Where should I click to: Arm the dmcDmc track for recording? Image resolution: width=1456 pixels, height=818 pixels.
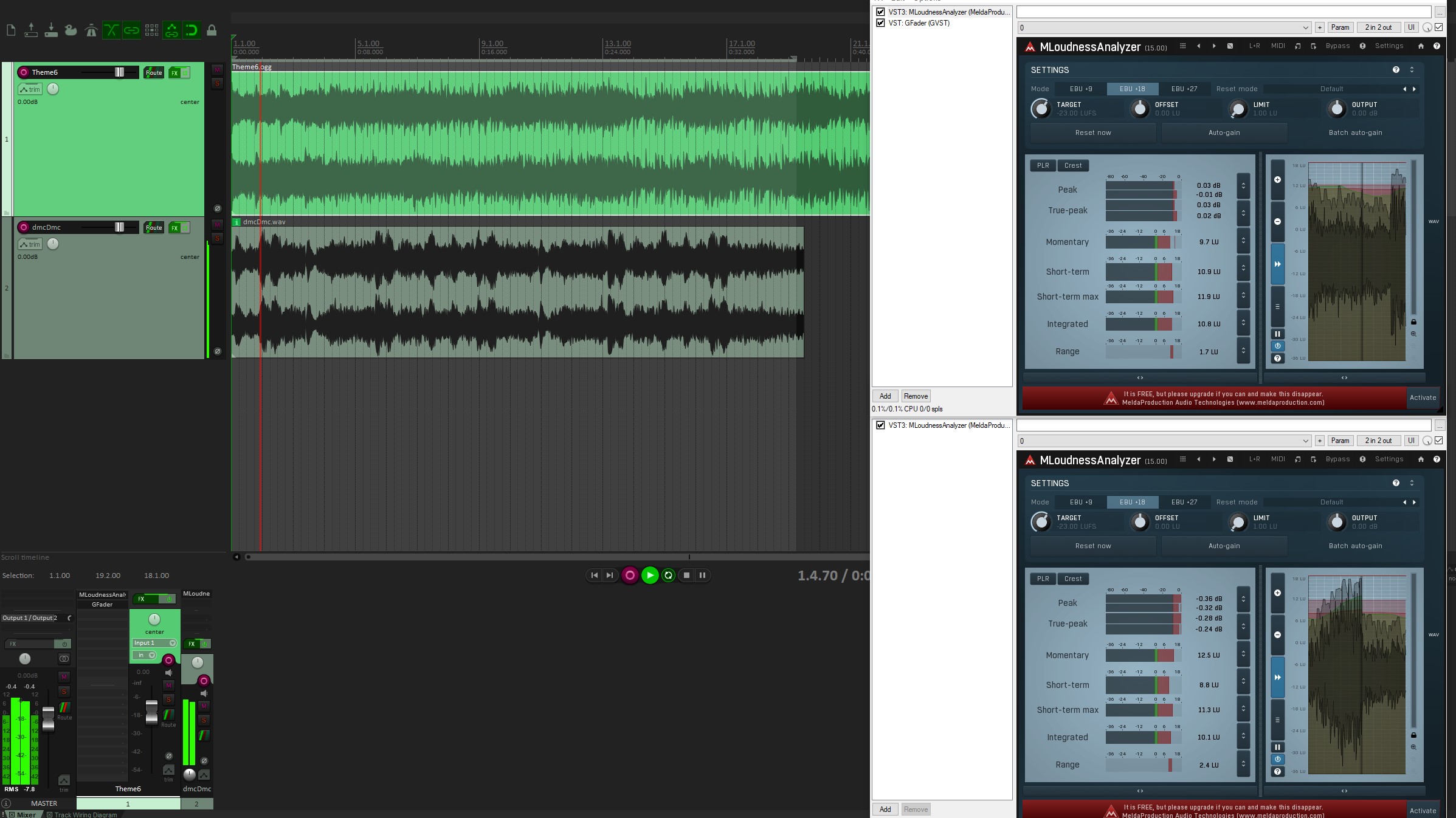point(24,227)
